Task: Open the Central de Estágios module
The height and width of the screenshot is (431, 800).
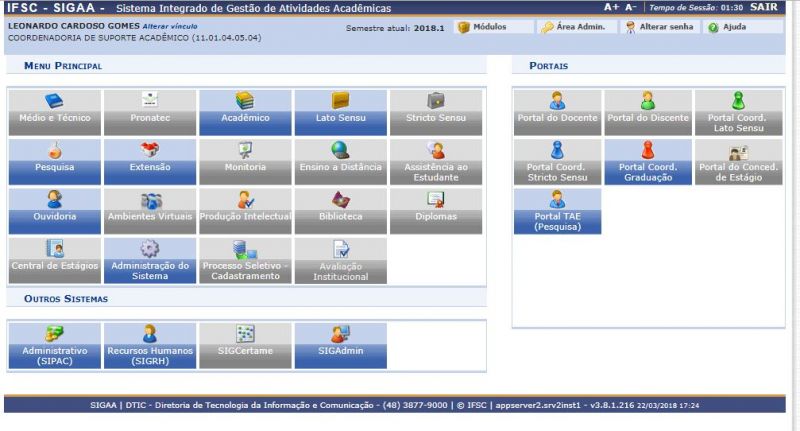Action: coord(54,249)
